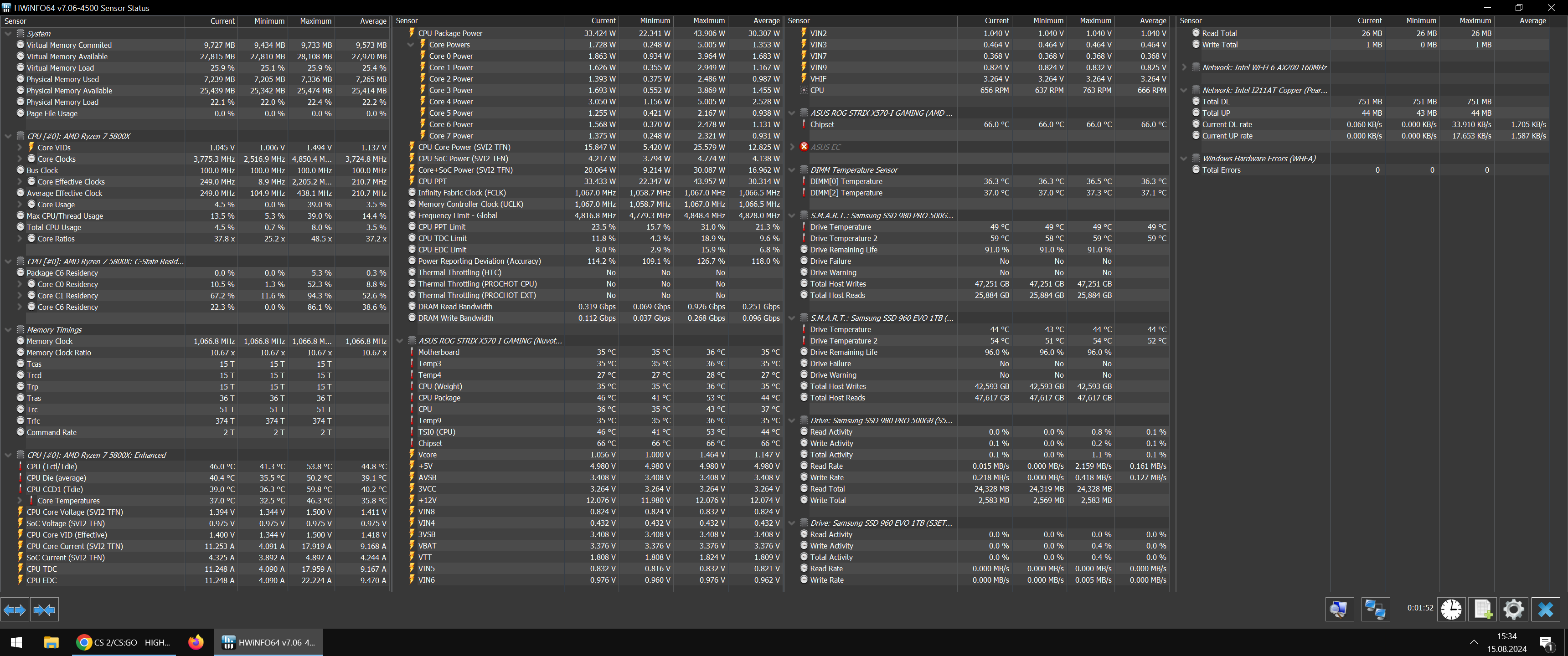Select the disabled ASUS EC sensor
The height and width of the screenshot is (656, 1568).
click(x=825, y=147)
